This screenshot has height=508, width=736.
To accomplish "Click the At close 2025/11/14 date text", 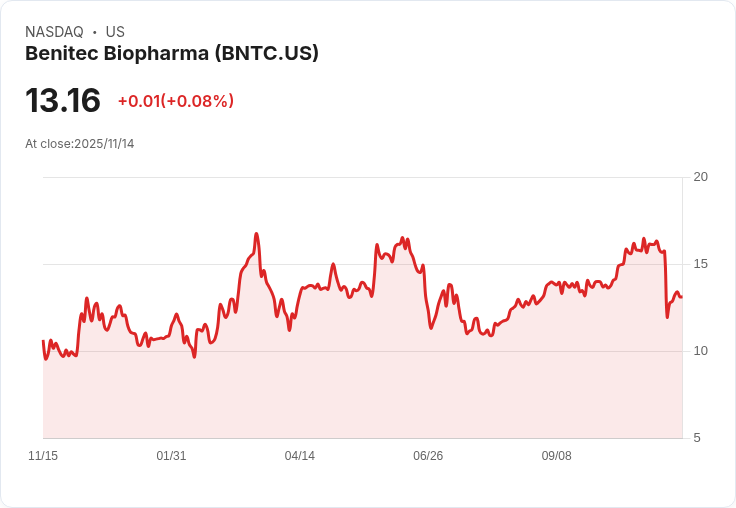I will tap(80, 144).
